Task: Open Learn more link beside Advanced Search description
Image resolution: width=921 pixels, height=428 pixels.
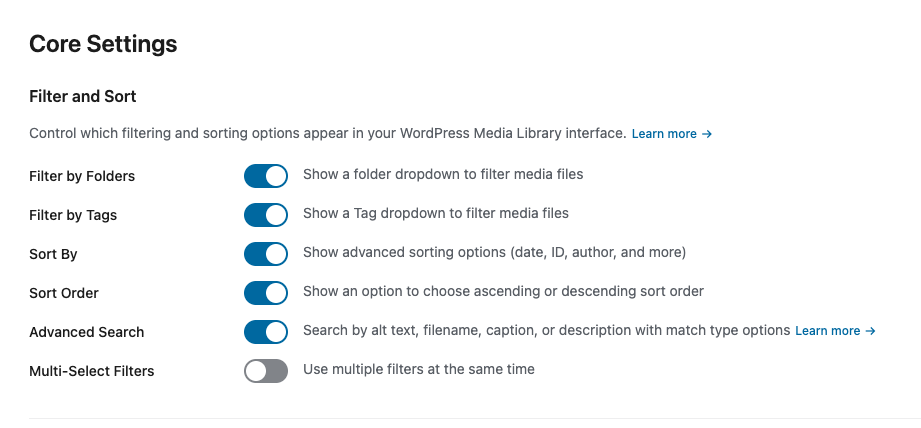Action: (x=835, y=331)
